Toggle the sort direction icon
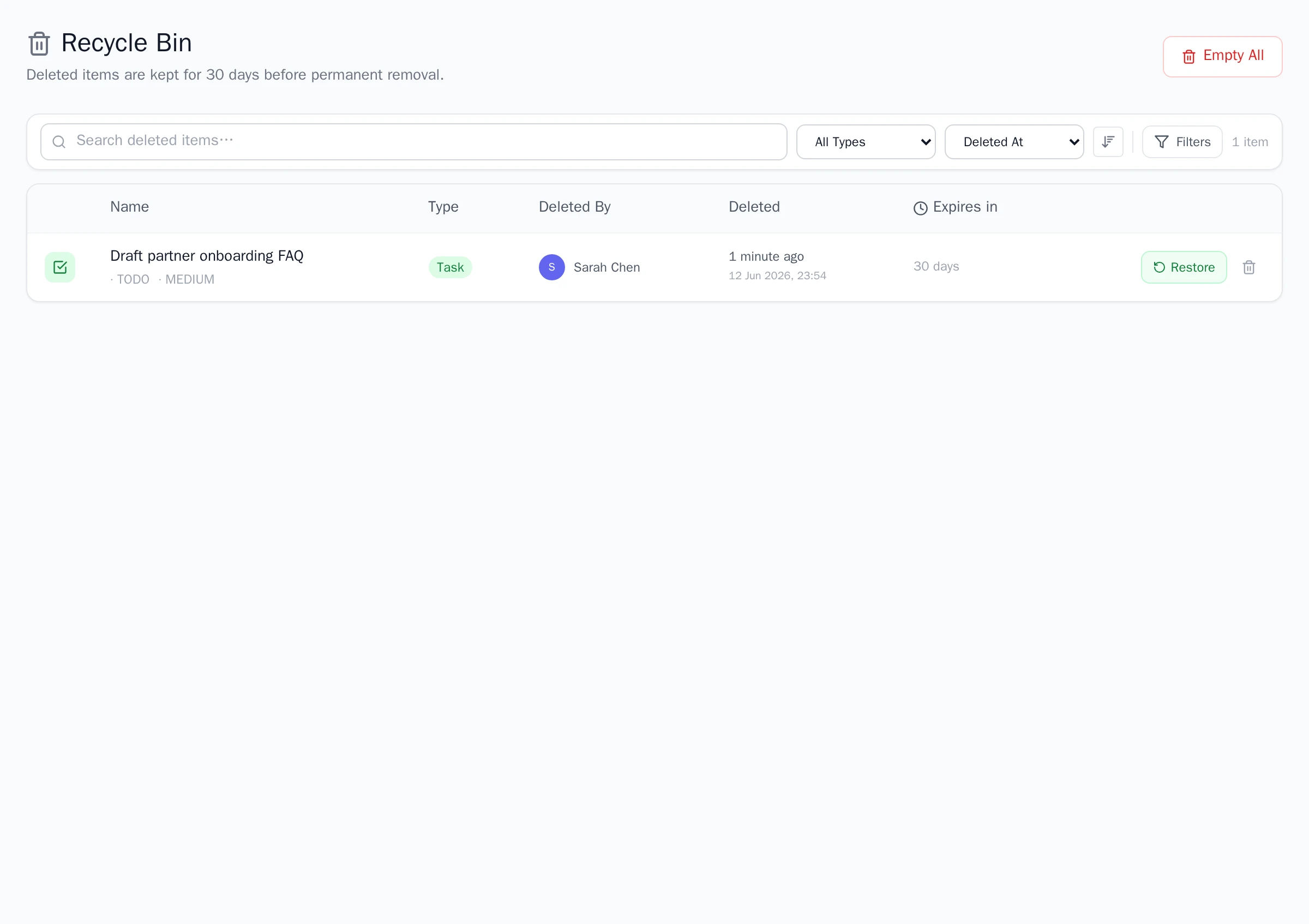Screen dimensions: 1309x924 (x=1108, y=142)
